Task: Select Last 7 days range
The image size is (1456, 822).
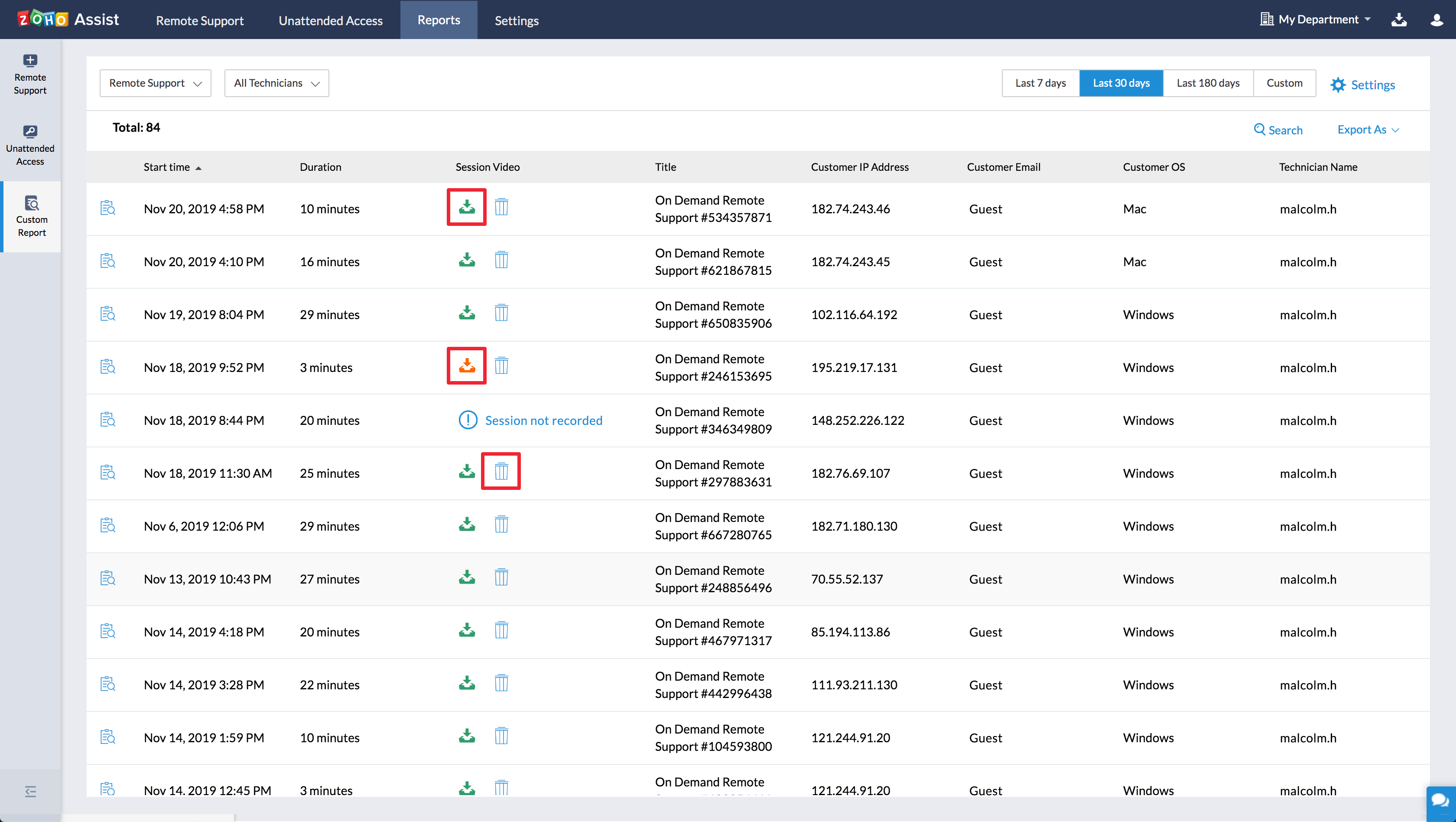Action: tap(1040, 83)
